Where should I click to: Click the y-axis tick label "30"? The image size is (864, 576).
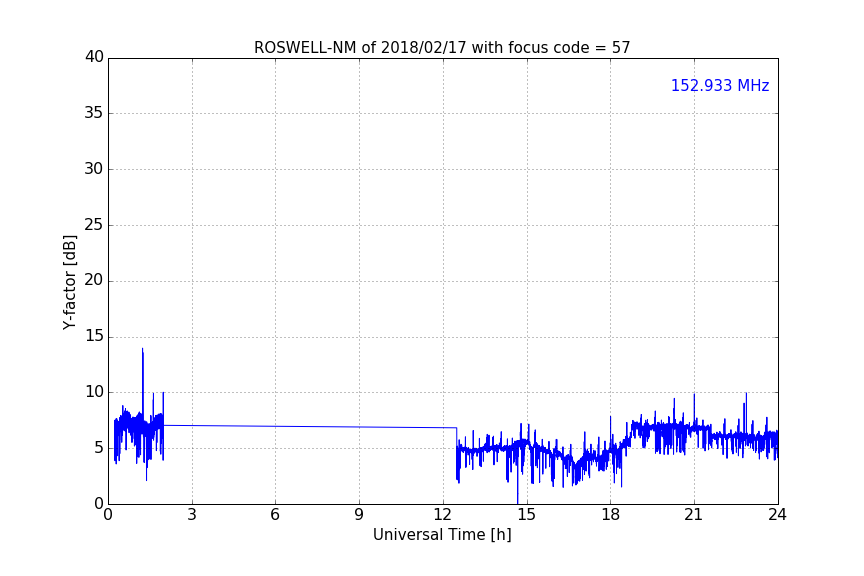(94, 169)
